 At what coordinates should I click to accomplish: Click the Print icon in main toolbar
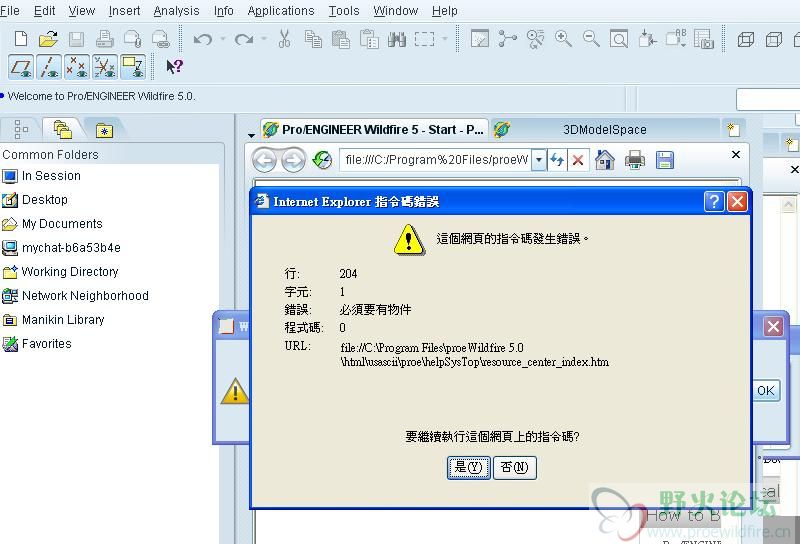pyautogui.click(x=105, y=39)
